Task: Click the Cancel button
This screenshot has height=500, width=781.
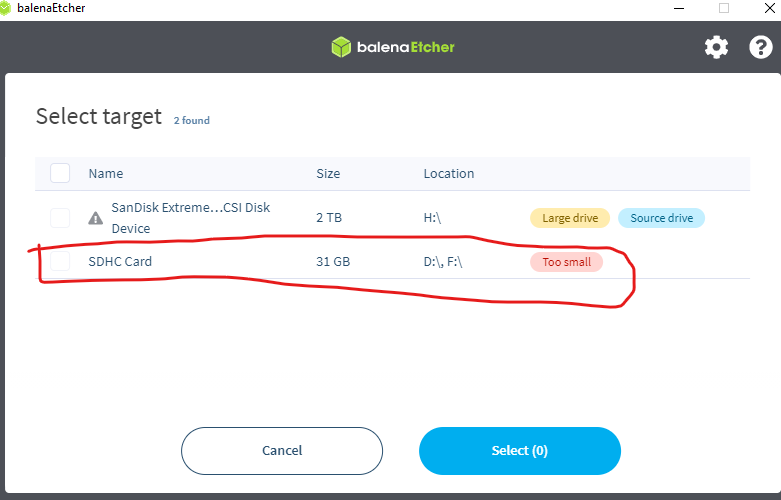Action: [282, 451]
